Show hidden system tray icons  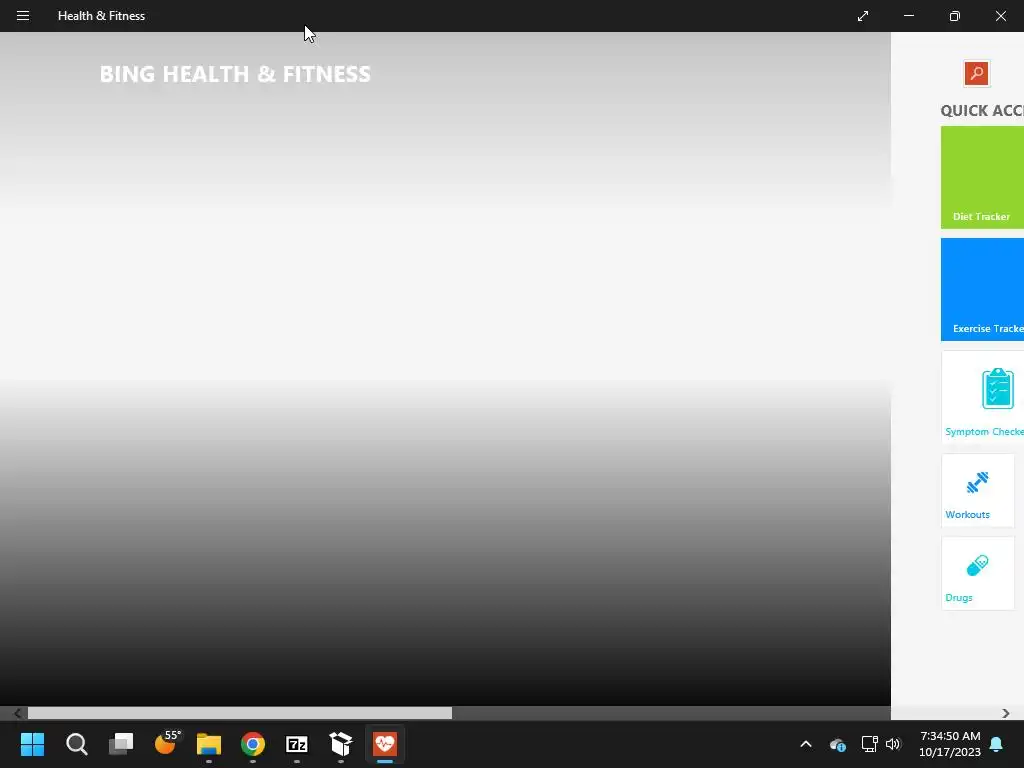pos(806,744)
